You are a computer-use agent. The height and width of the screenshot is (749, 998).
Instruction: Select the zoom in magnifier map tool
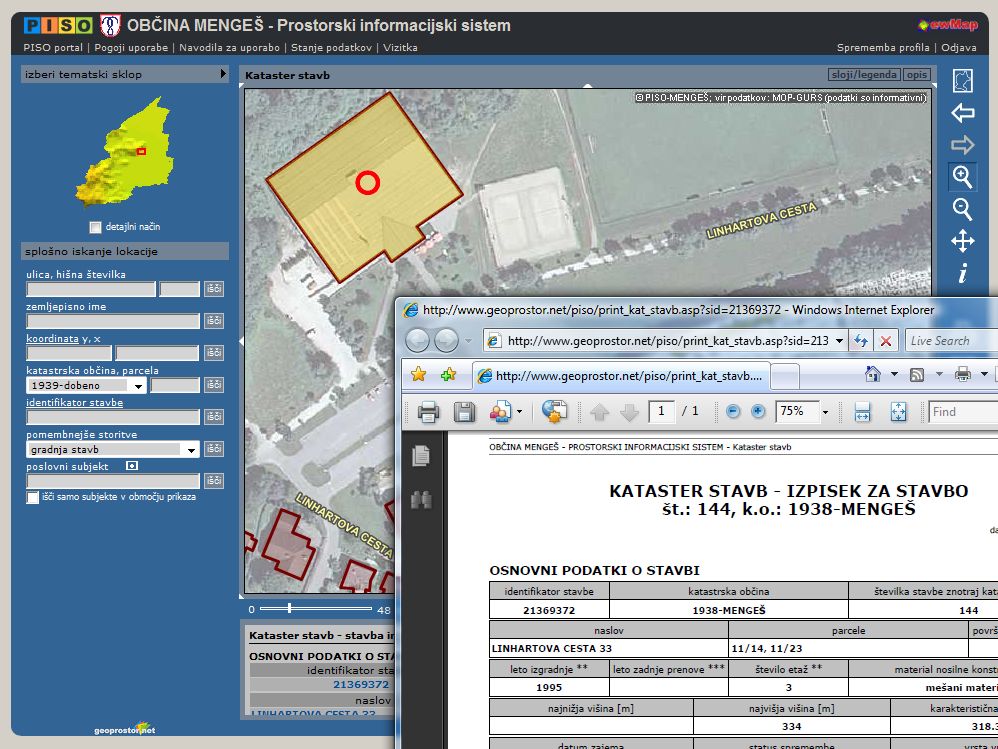click(x=962, y=177)
